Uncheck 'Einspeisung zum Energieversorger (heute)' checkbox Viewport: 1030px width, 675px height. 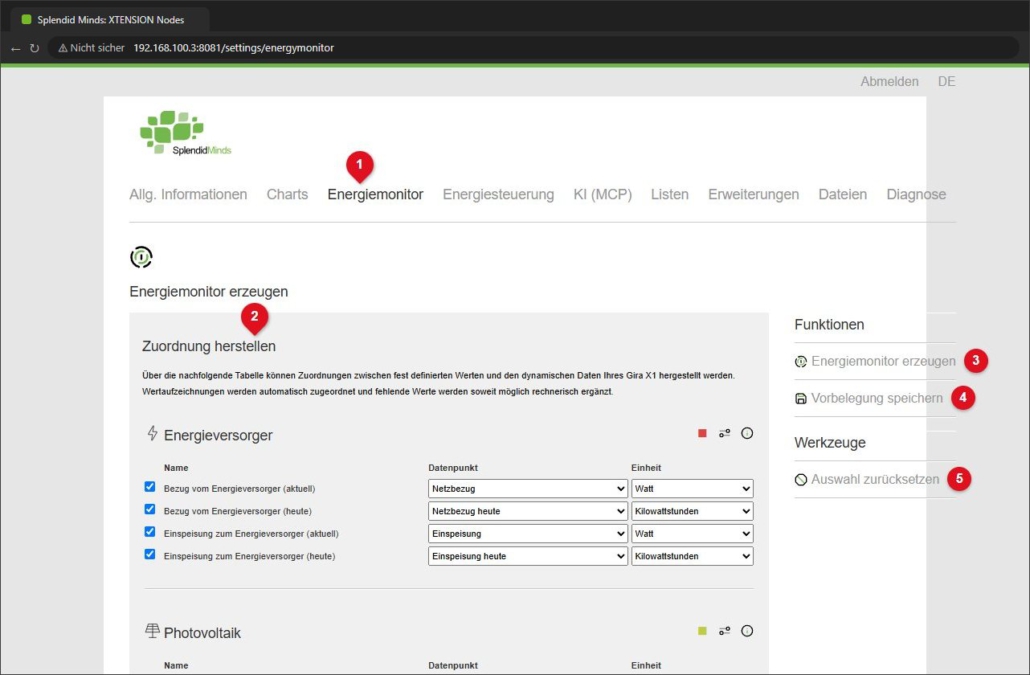pyautogui.click(x=150, y=554)
